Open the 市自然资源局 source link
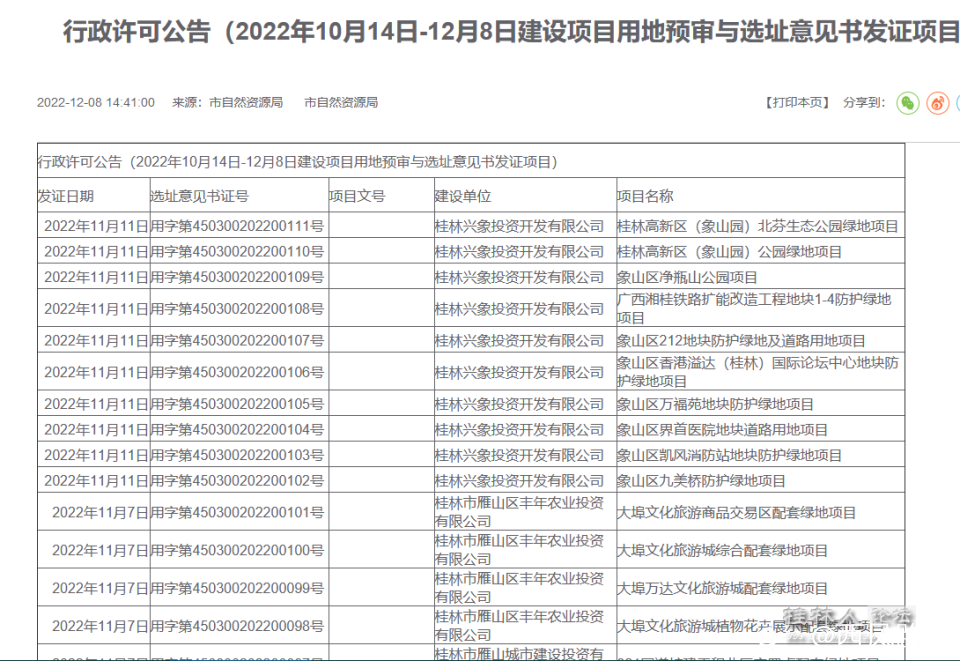This screenshot has width=960, height=661. tap(244, 102)
